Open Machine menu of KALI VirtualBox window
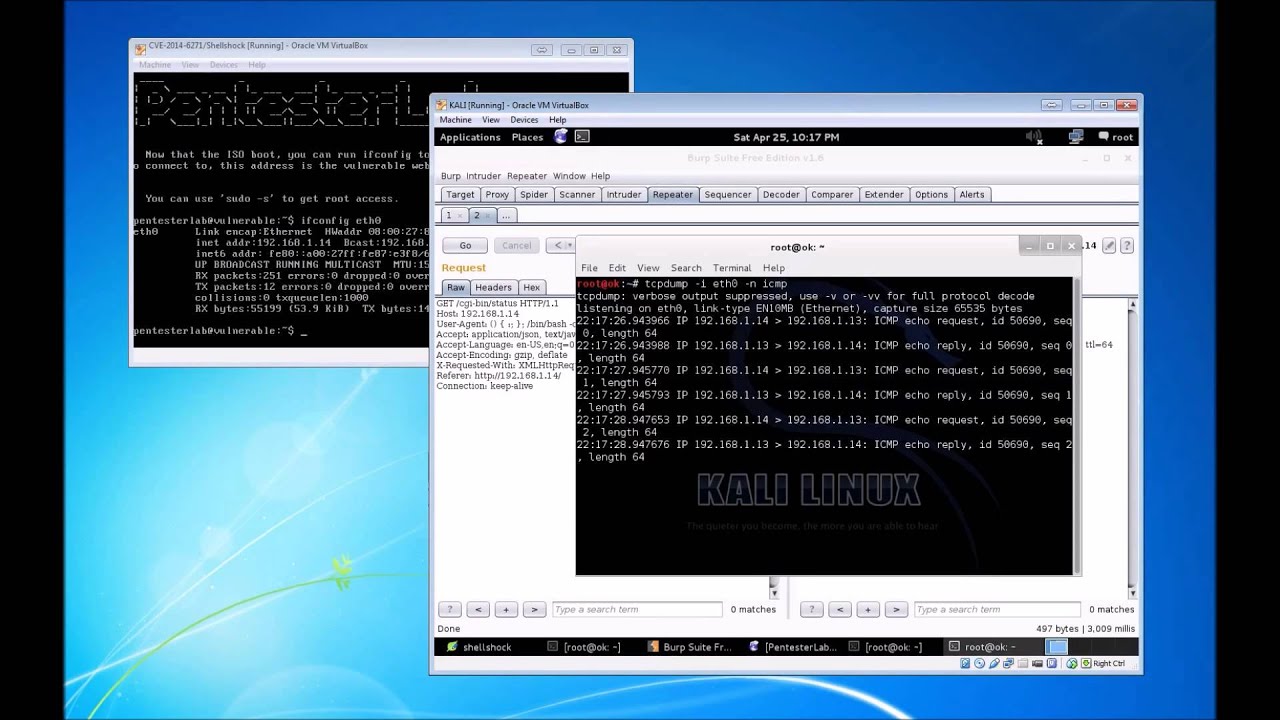 (x=456, y=120)
